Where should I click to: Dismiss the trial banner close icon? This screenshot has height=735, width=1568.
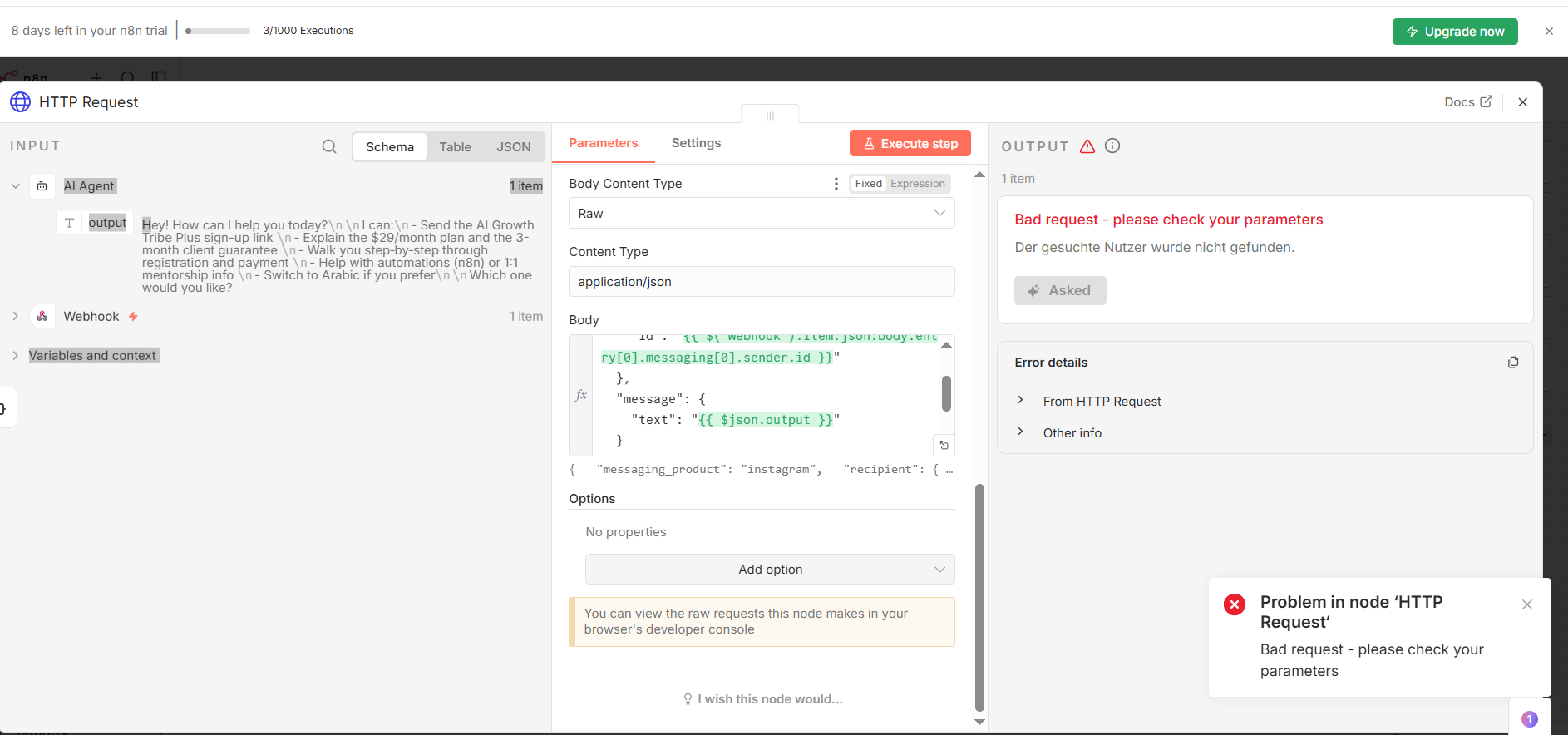point(1549,32)
